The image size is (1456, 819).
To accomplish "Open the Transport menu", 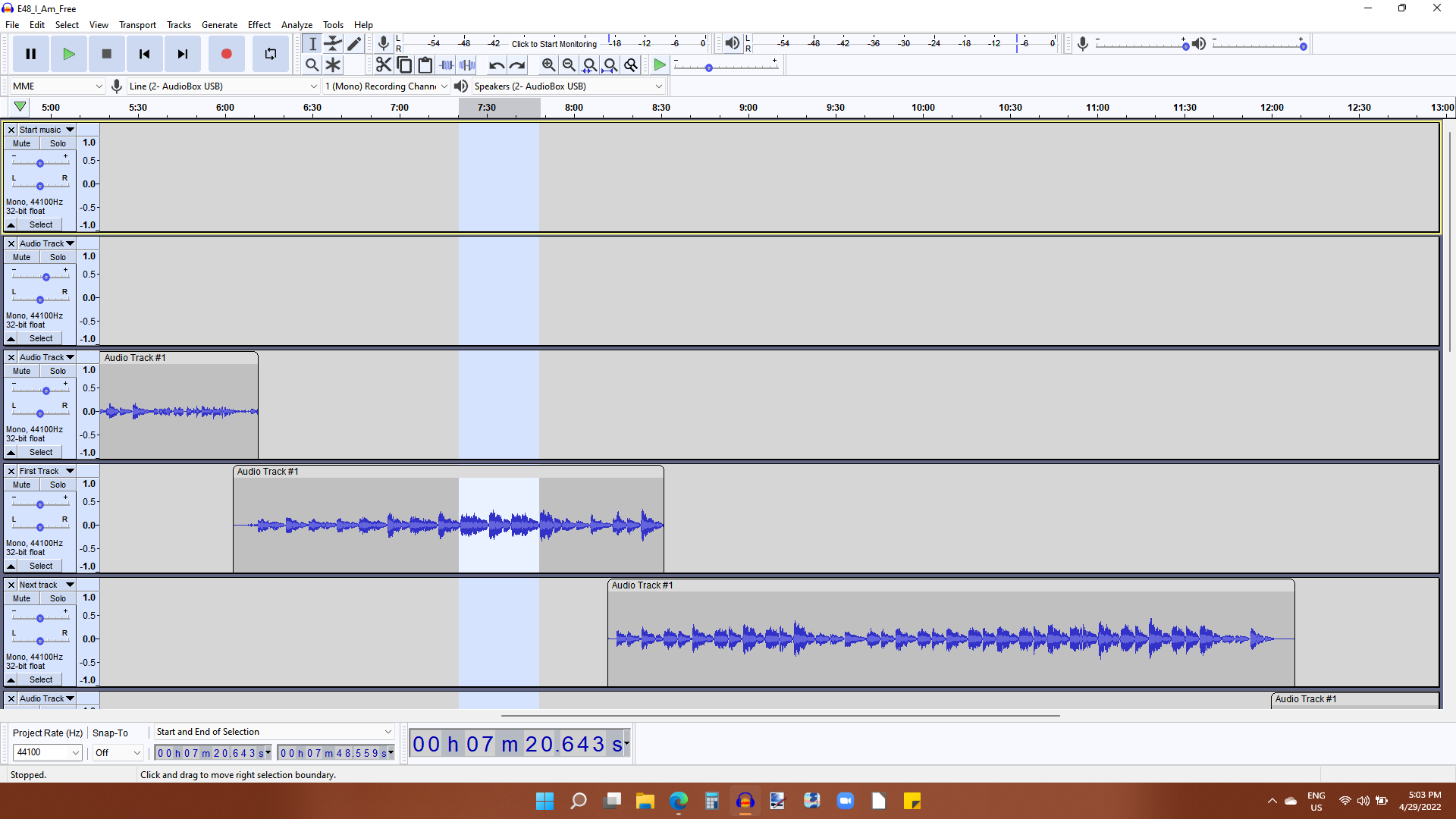I will [137, 25].
